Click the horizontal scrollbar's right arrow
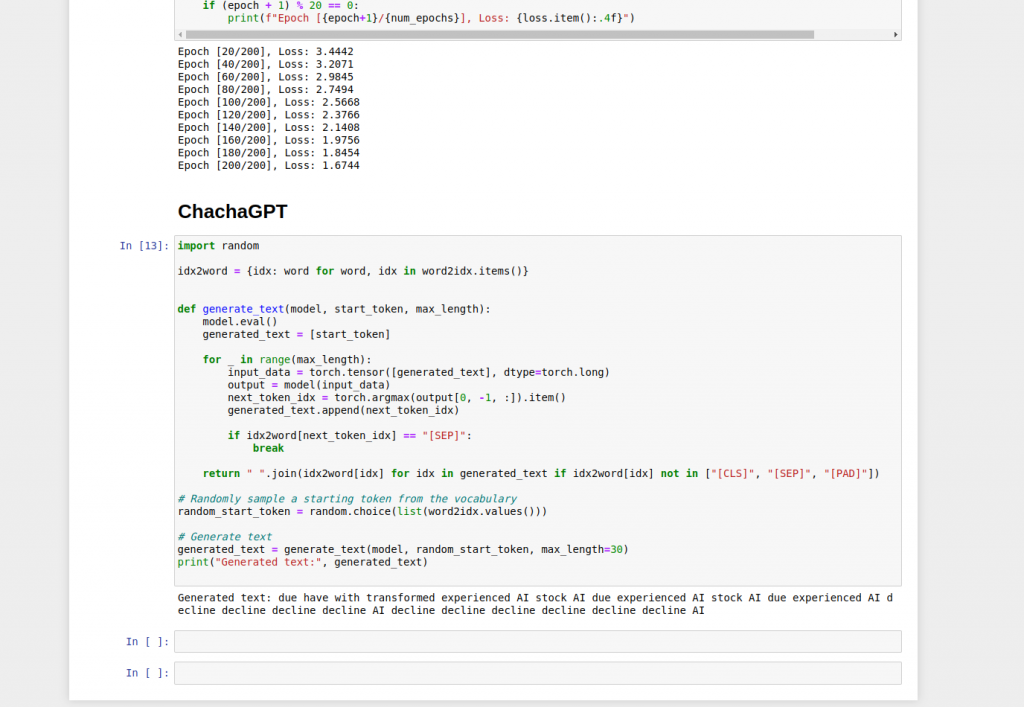This screenshot has width=1024, height=707. tap(896, 34)
